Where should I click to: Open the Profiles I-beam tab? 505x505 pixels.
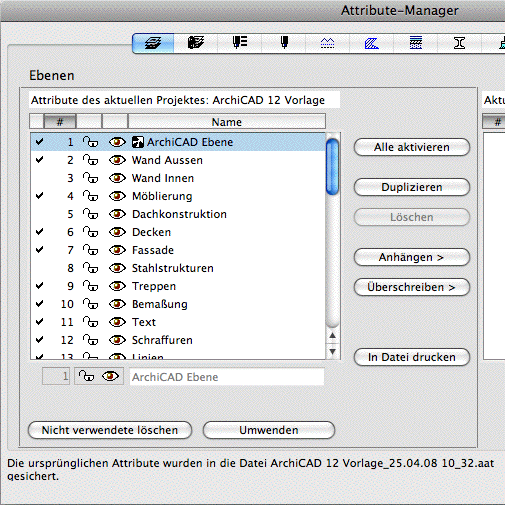click(459, 43)
